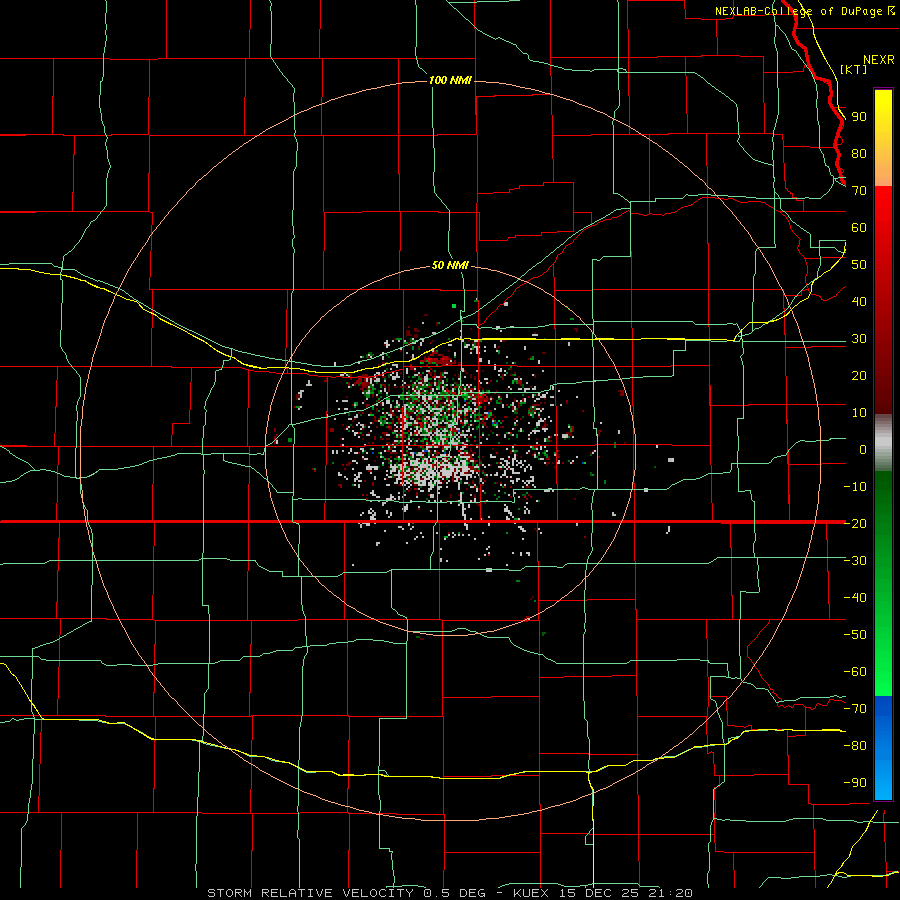
Task: Select the 90 value on velocity scale
Action: tap(859, 117)
